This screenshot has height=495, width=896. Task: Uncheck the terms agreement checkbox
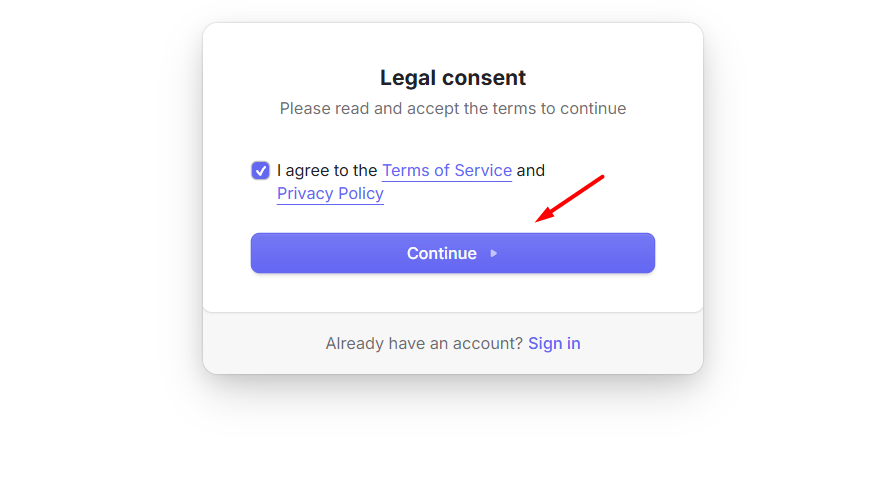pyautogui.click(x=260, y=170)
